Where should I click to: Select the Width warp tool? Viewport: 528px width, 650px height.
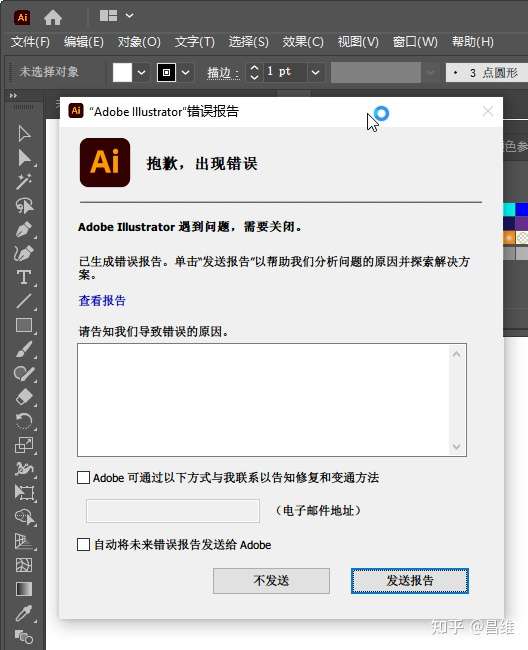pyautogui.click(x=24, y=468)
